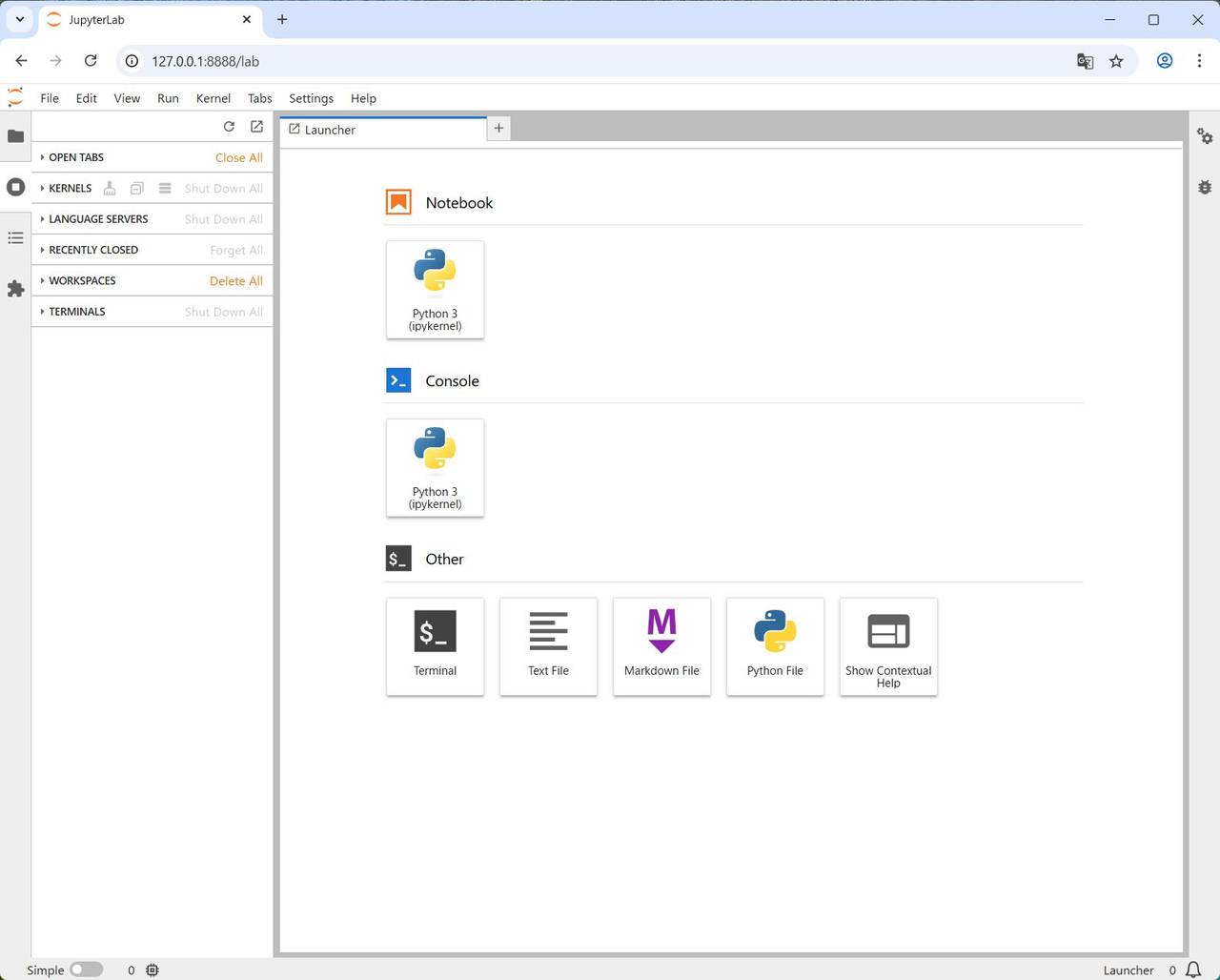Viewport: 1220px width, 980px height.
Task: Launch Python 3 notebook card
Action: tap(435, 290)
